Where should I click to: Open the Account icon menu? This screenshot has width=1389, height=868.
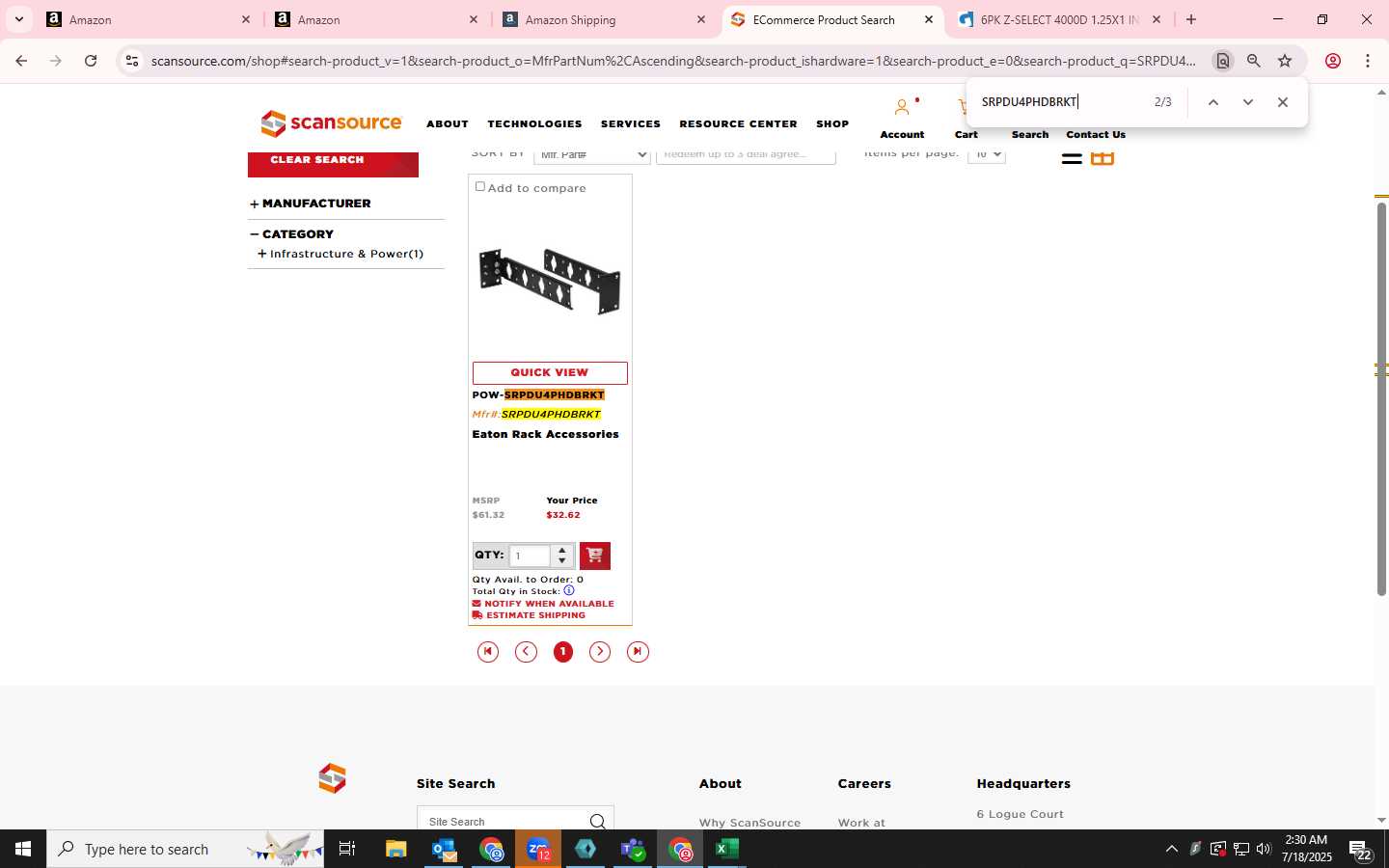coord(902,107)
